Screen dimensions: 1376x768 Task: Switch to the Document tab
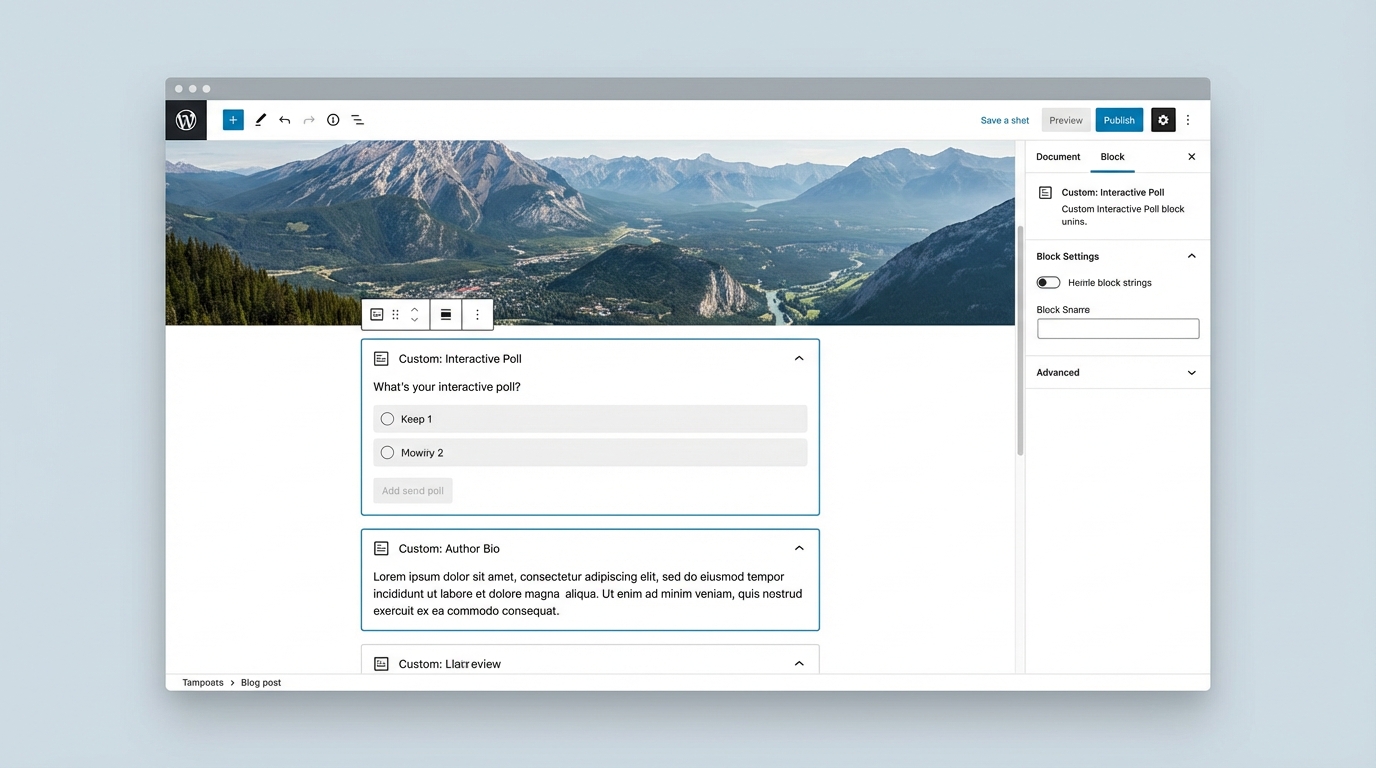(x=1058, y=157)
